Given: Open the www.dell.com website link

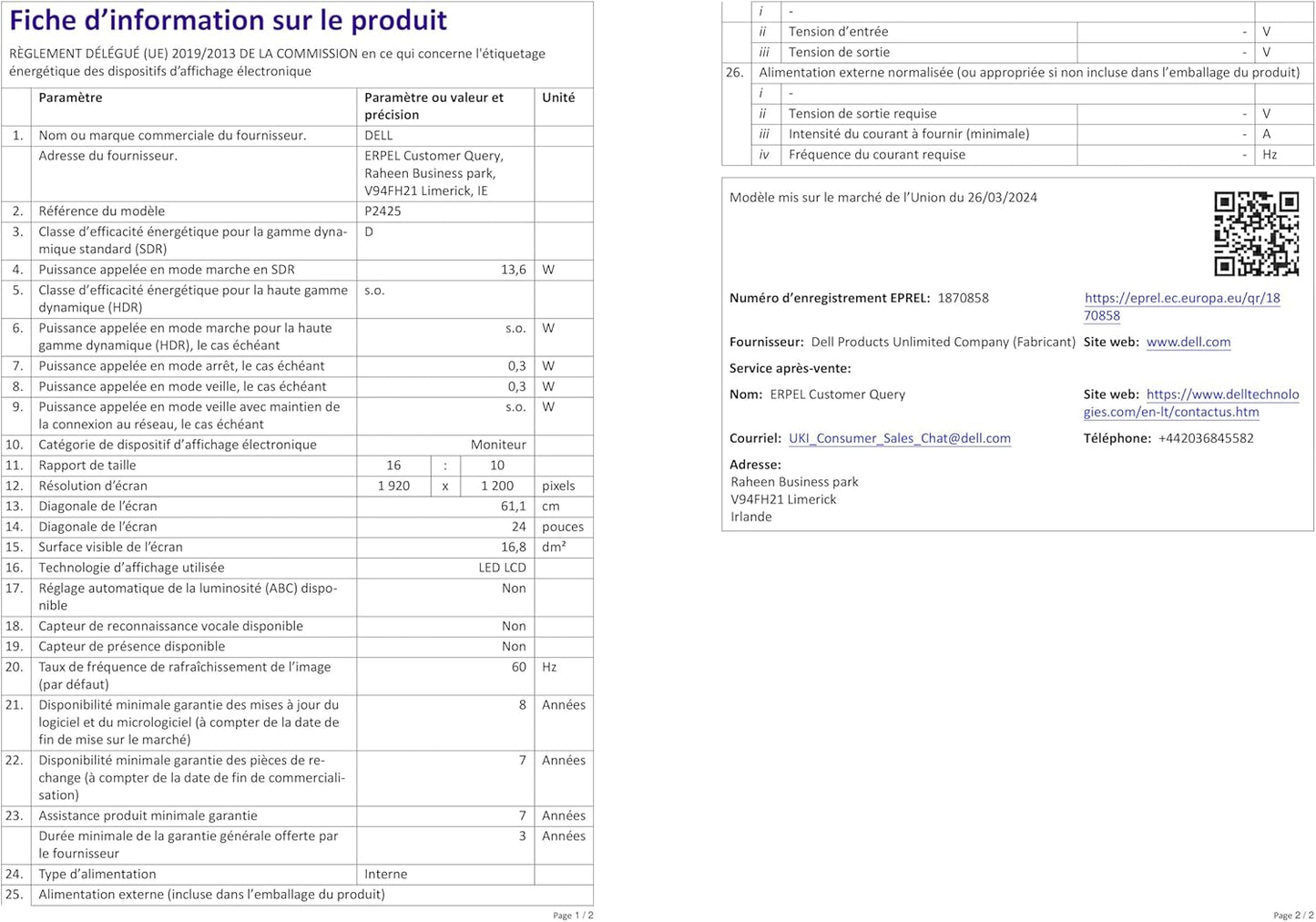Looking at the screenshot, I should click(x=1188, y=343).
